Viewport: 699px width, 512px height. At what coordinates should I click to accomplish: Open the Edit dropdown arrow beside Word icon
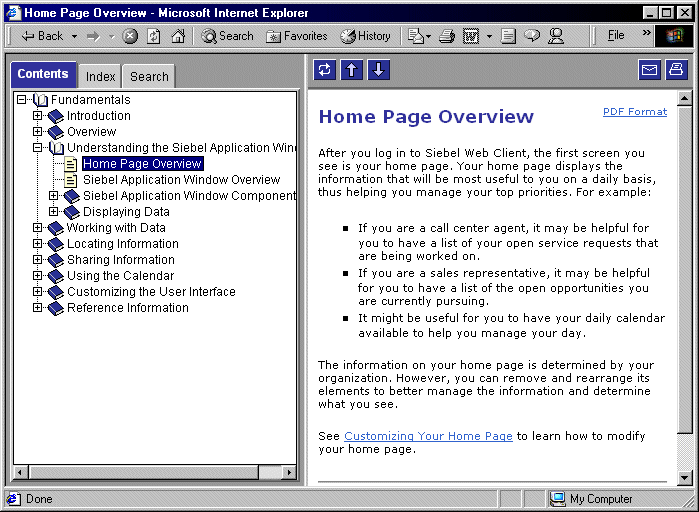pos(489,36)
